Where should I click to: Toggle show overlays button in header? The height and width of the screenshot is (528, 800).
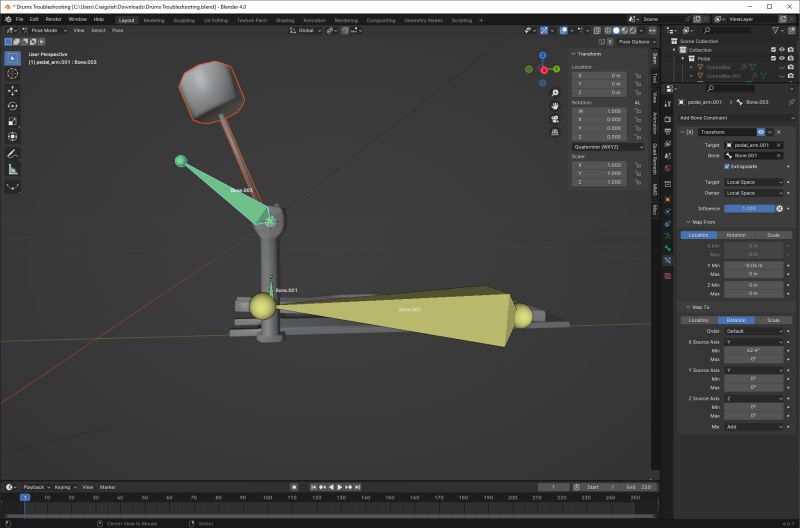point(564,31)
